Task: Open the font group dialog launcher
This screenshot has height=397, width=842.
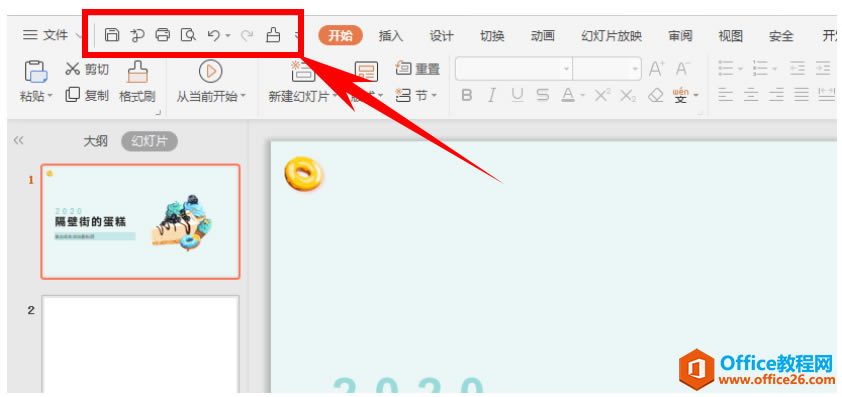Action: point(700,113)
